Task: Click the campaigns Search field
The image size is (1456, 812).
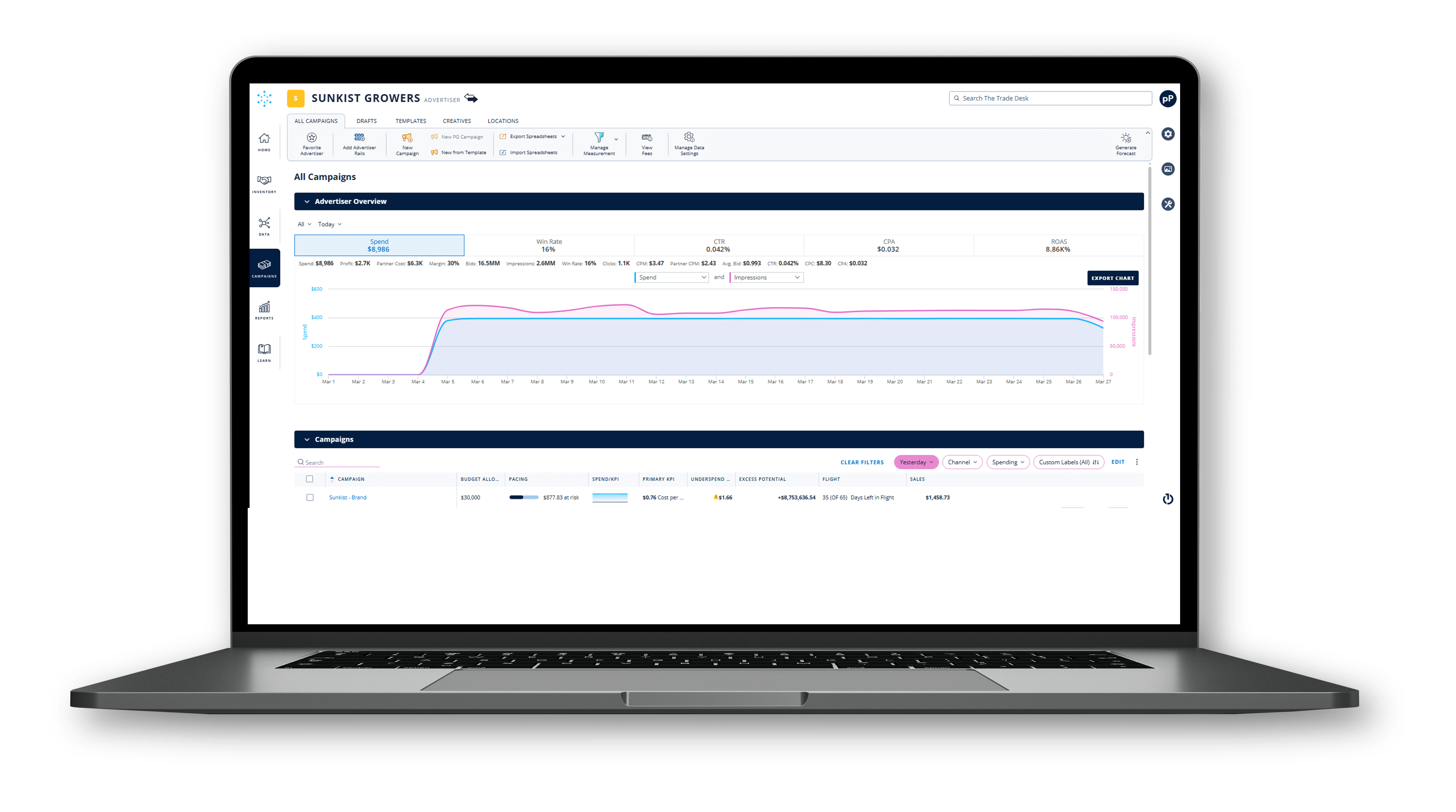Action: 337,462
